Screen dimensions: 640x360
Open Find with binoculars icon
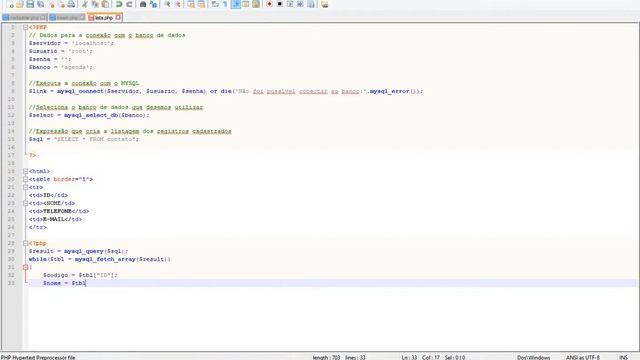click(143, 4)
